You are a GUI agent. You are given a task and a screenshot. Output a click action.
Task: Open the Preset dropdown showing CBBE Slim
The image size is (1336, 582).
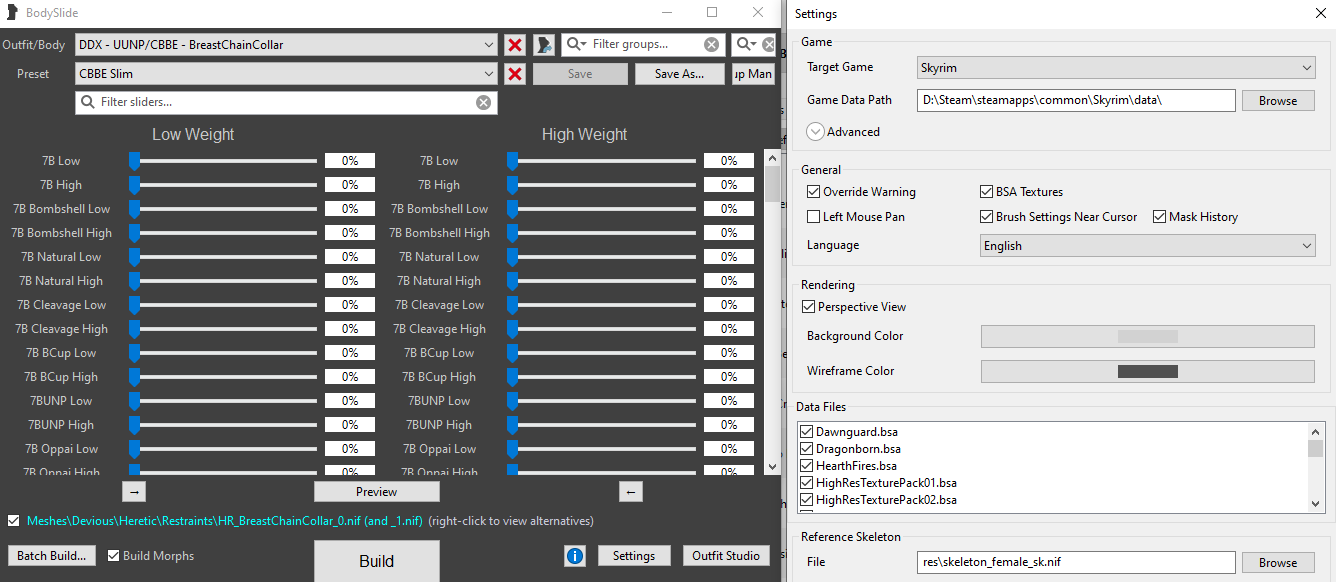[286, 74]
